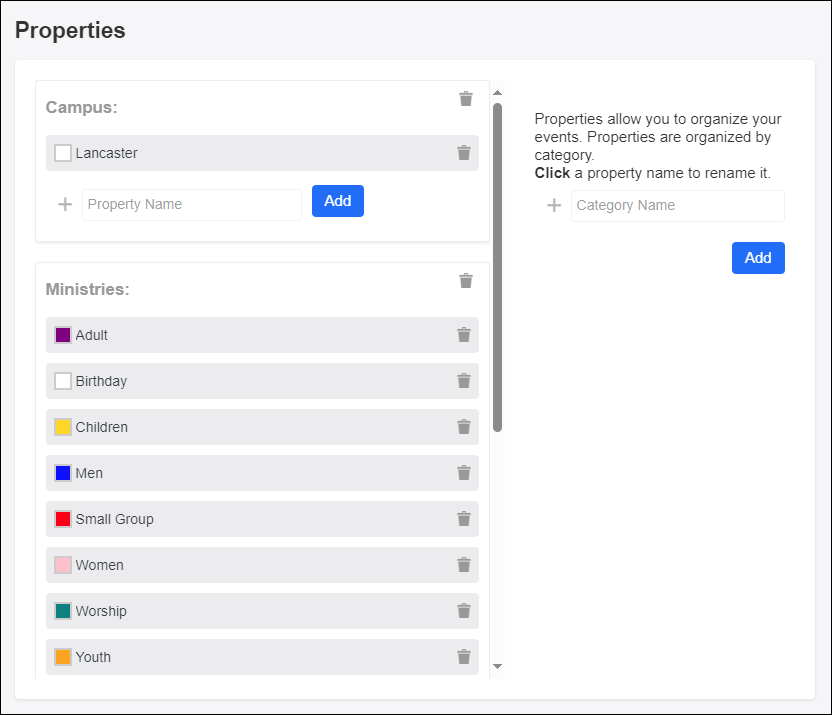
Task: Delete the Campus category using its trash icon
Action: coord(465,99)
